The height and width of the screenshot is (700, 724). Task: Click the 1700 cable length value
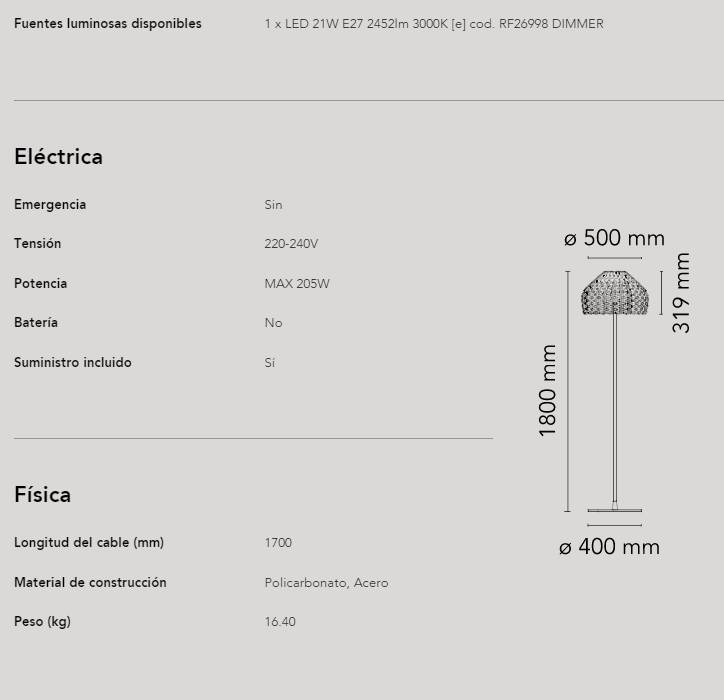[278, 543]
